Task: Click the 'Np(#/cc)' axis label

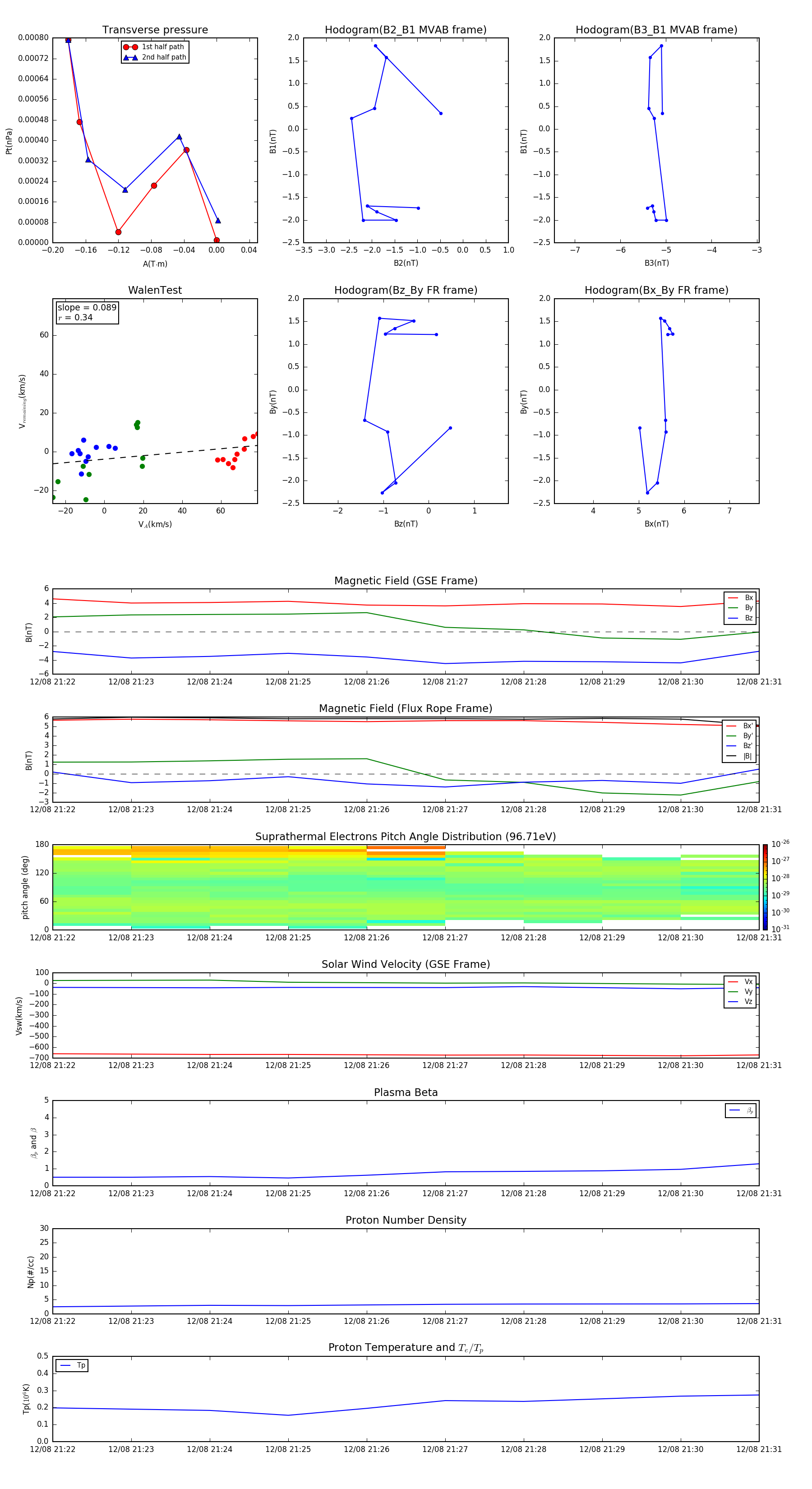Action: (31, 1271)
